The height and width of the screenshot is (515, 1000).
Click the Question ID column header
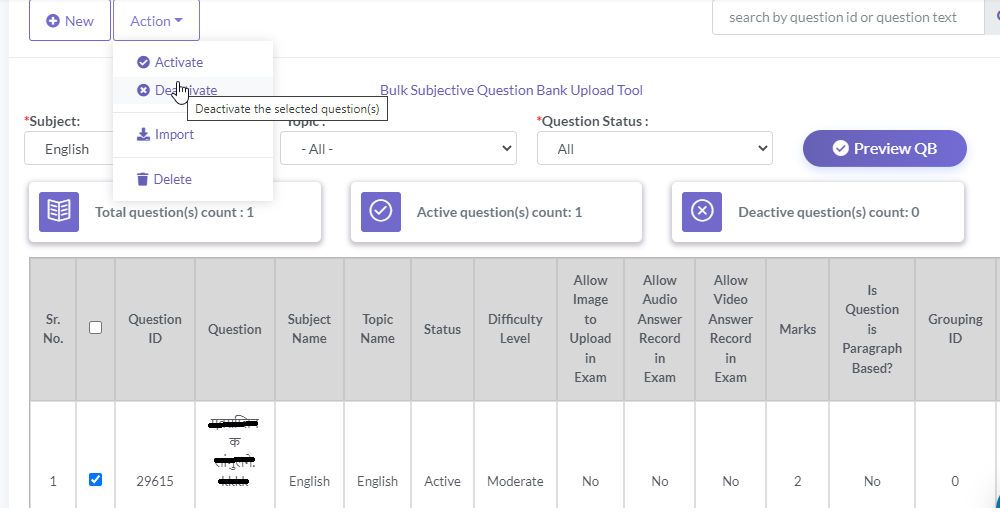[x=155, y=329]
